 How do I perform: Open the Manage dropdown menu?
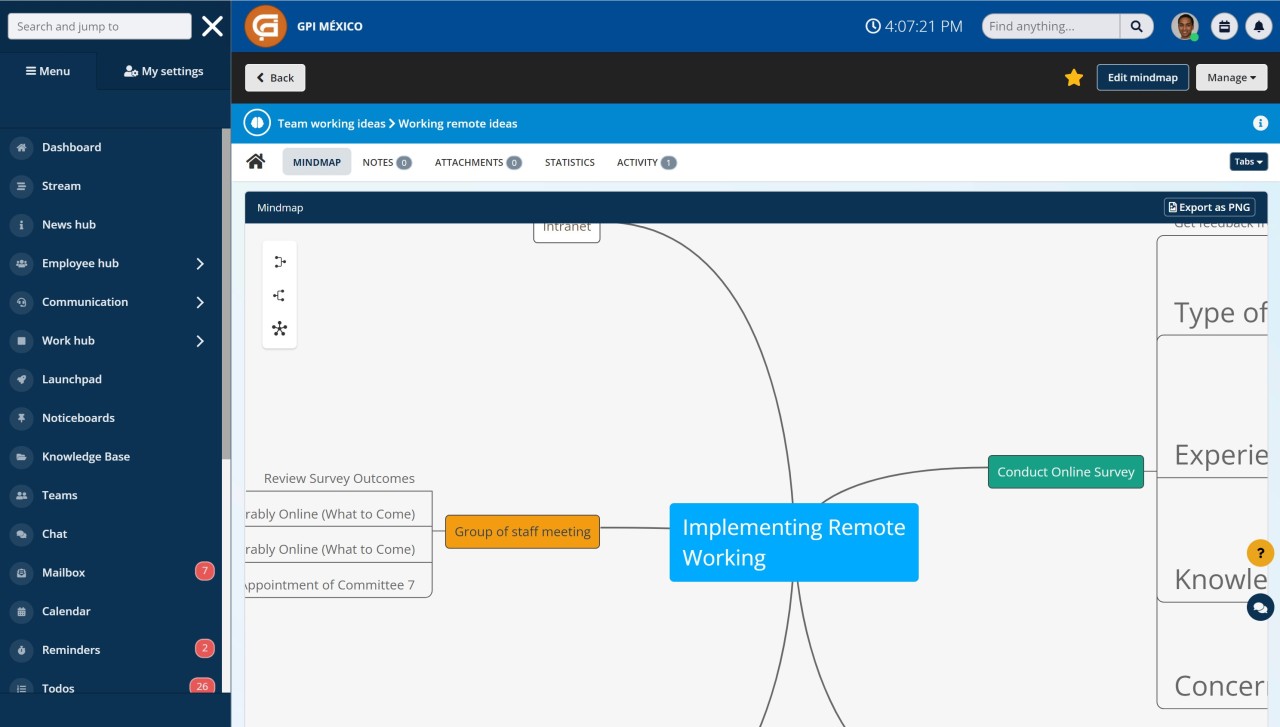[x=1231, y=76]
